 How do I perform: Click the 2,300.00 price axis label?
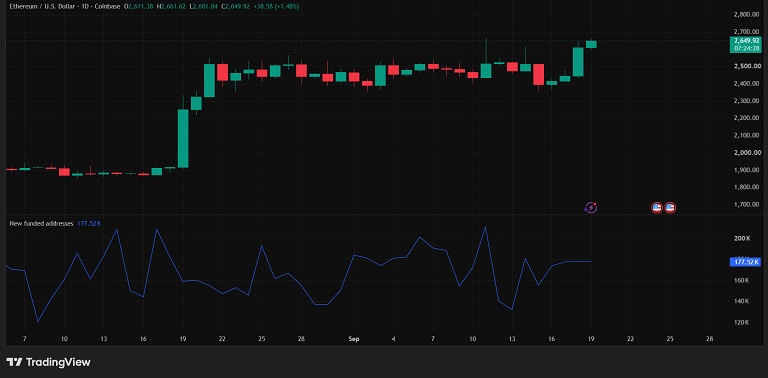747,101
